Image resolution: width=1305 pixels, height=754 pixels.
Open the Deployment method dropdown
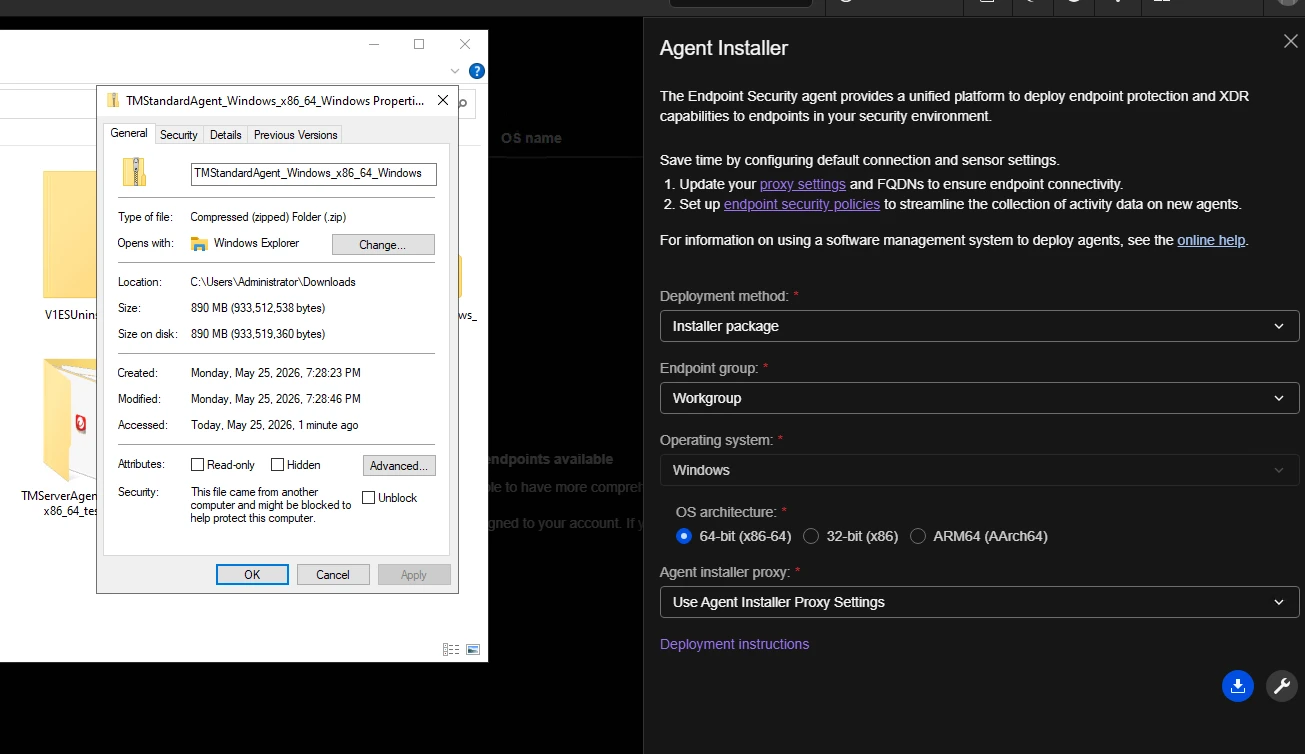pos(980,326)
